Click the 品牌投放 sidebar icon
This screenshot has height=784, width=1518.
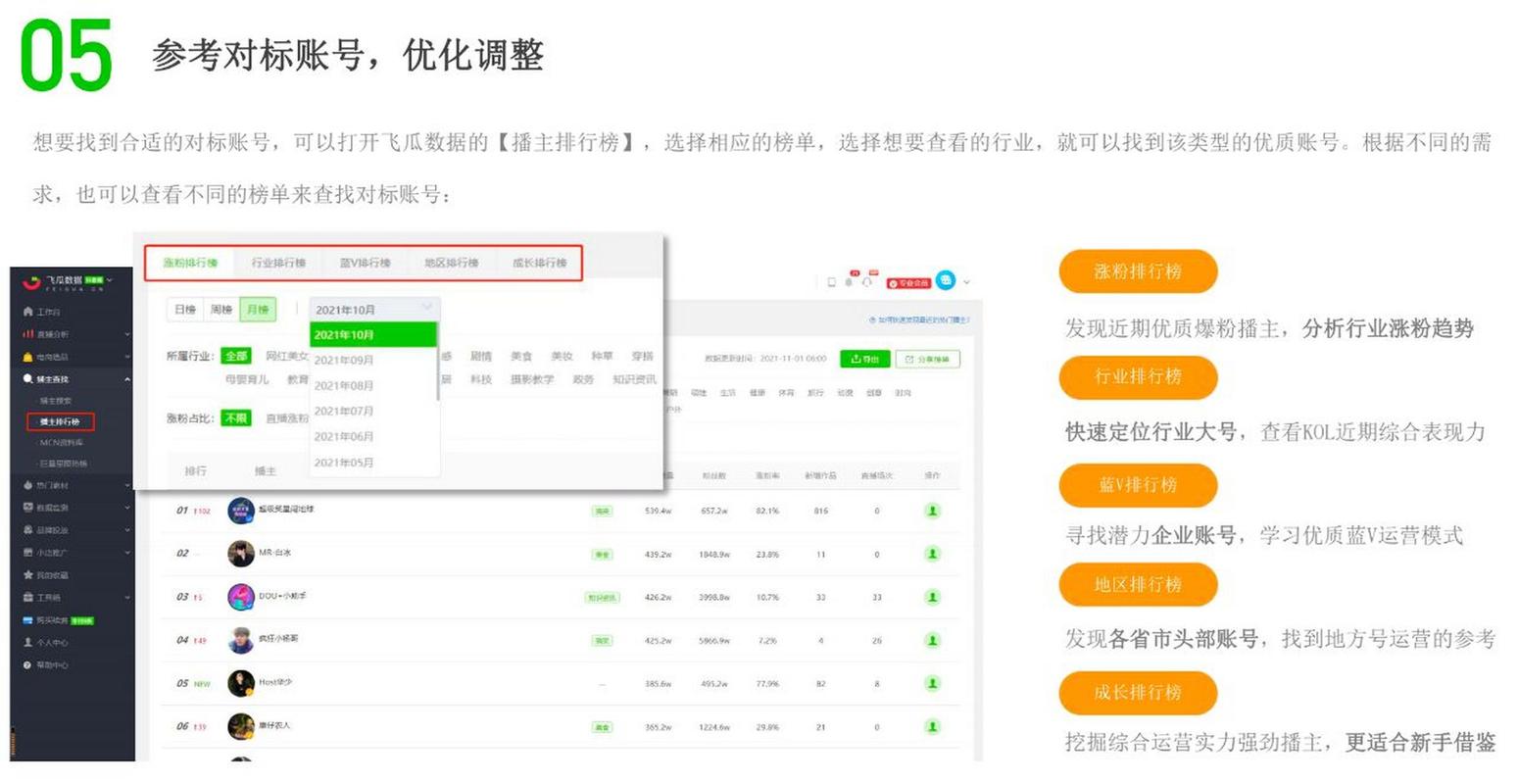pos(27,530)
